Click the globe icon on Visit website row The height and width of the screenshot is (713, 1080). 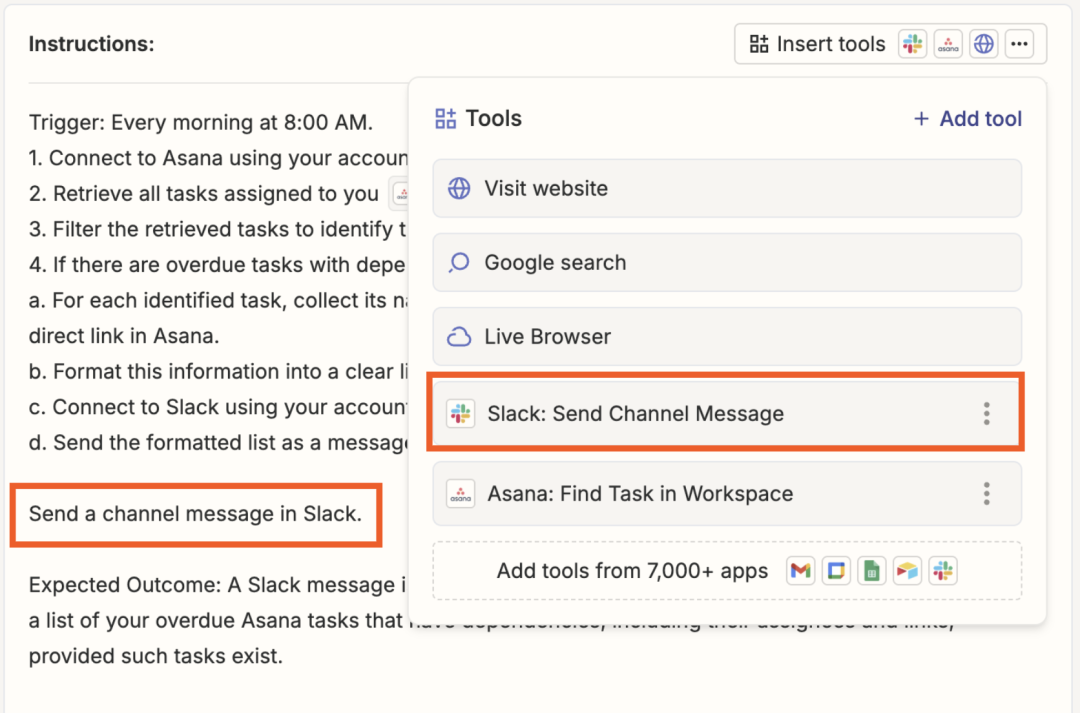(459, 188)
